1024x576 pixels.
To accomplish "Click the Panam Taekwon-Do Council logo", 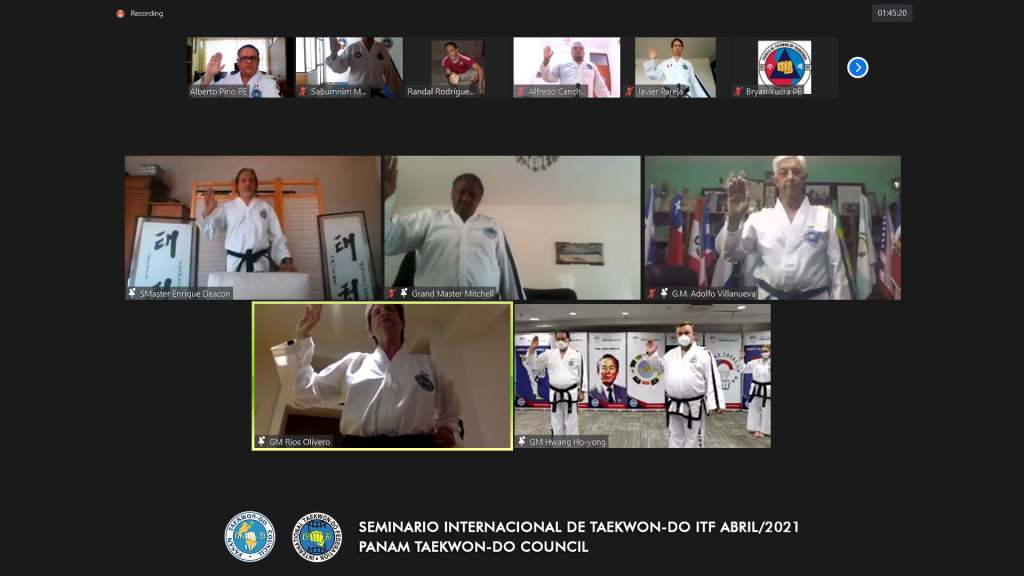I will tap(249, 536).
